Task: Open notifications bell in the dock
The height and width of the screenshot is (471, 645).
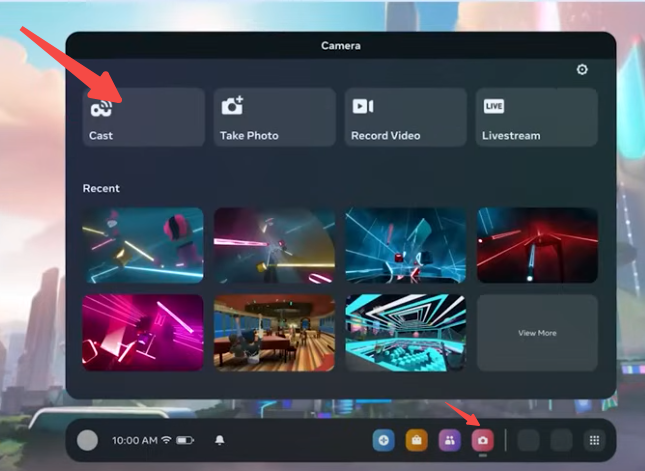Action: 220,440
